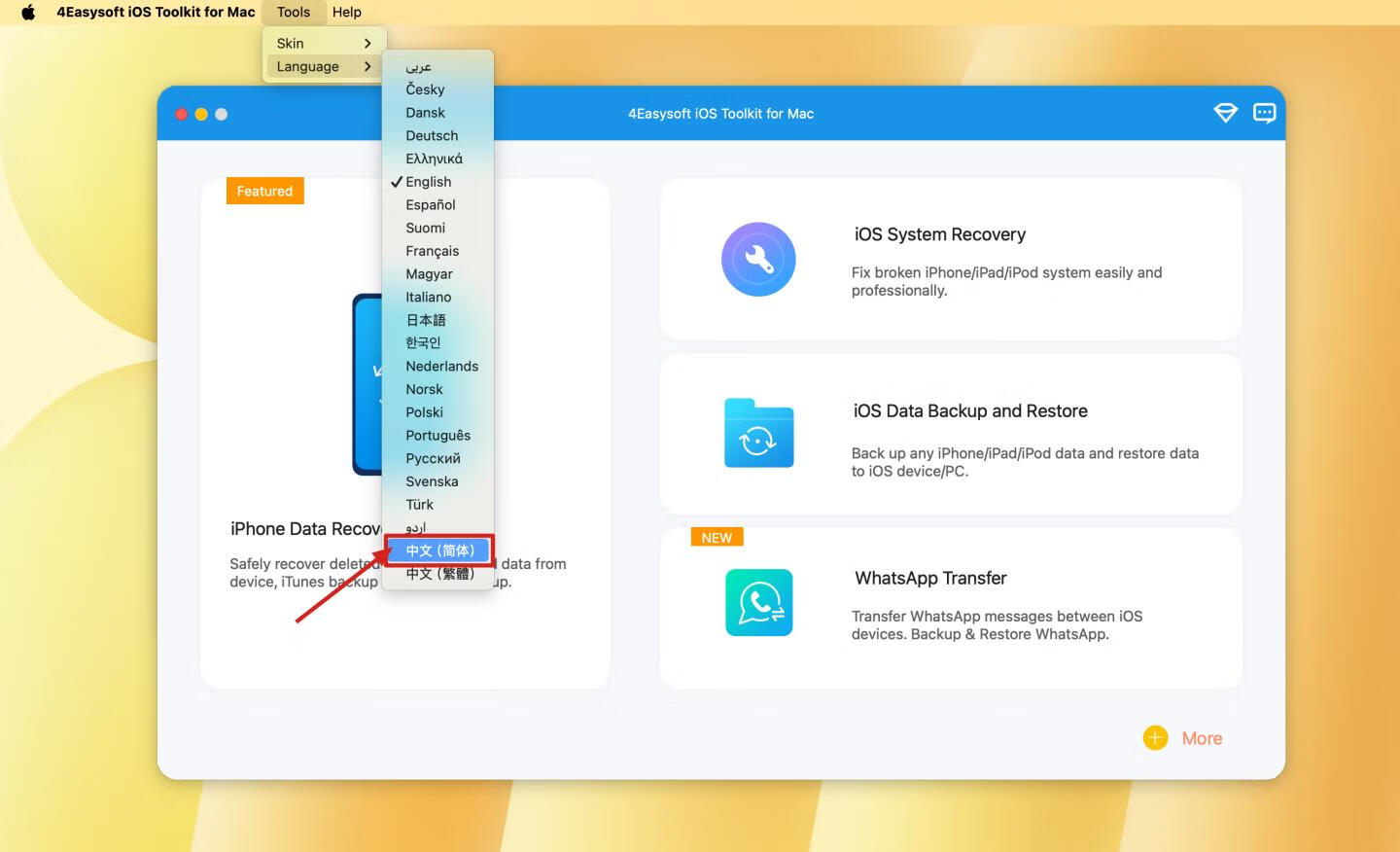Screen dimensions: 1400x852
Task: Select 中文 (繁體) language
Action: tap(437, 574)
